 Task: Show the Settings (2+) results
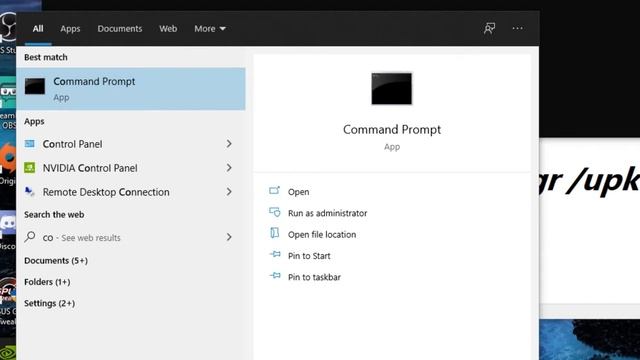pos(49,303)
